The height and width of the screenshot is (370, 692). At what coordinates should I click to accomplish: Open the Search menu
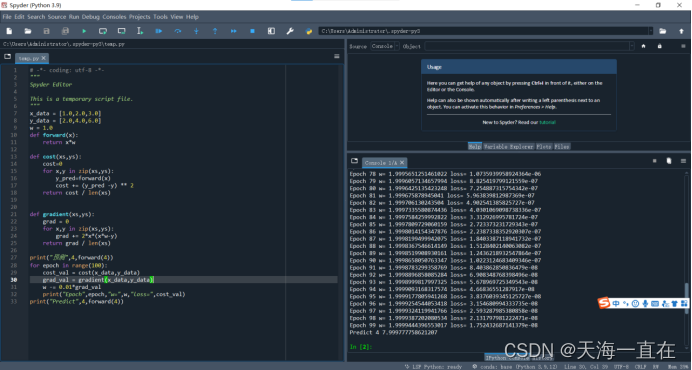36,17
